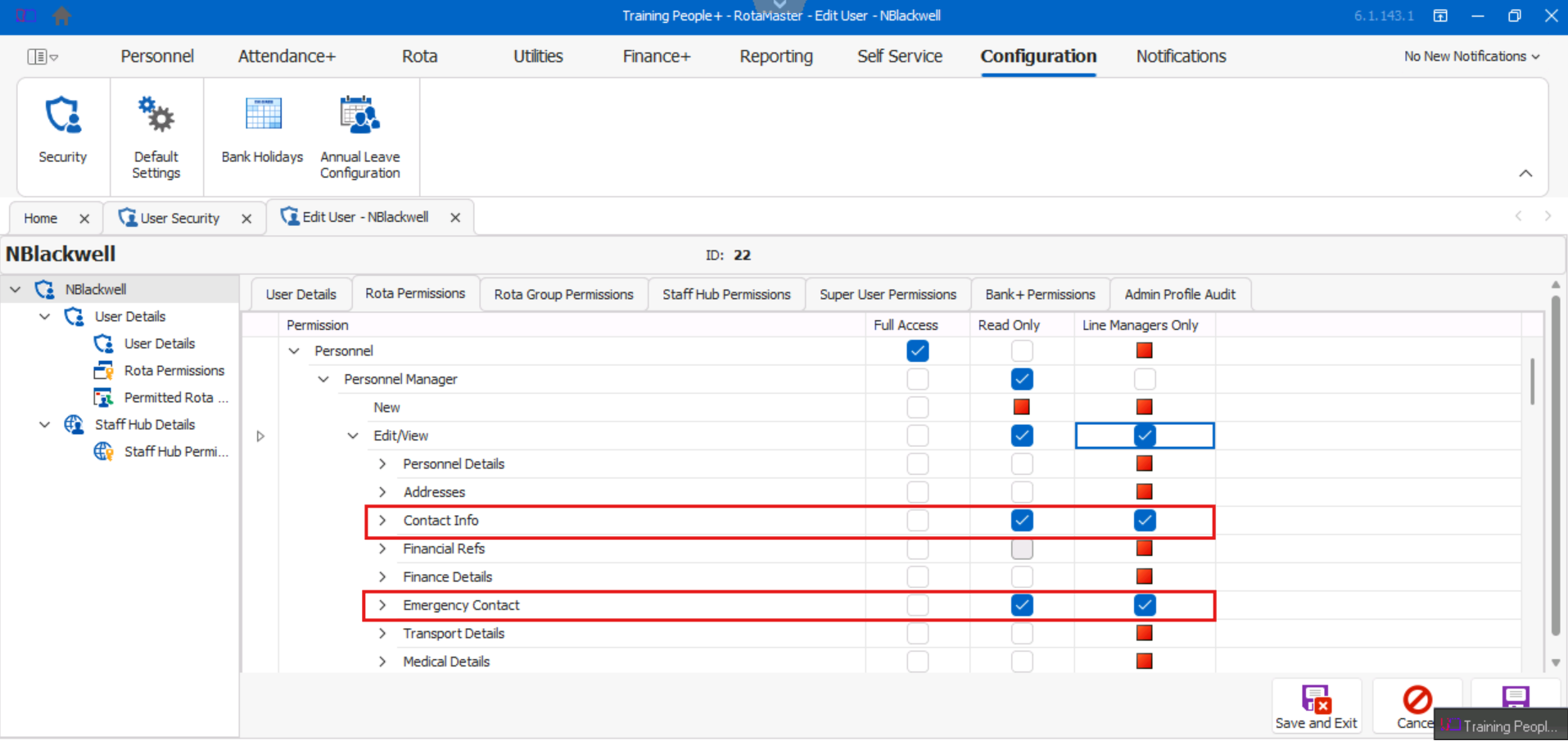This screenshot has height=741, width=1568.
Task: Collapse the Staff Hub Details tree node
Action: point(45,425)
